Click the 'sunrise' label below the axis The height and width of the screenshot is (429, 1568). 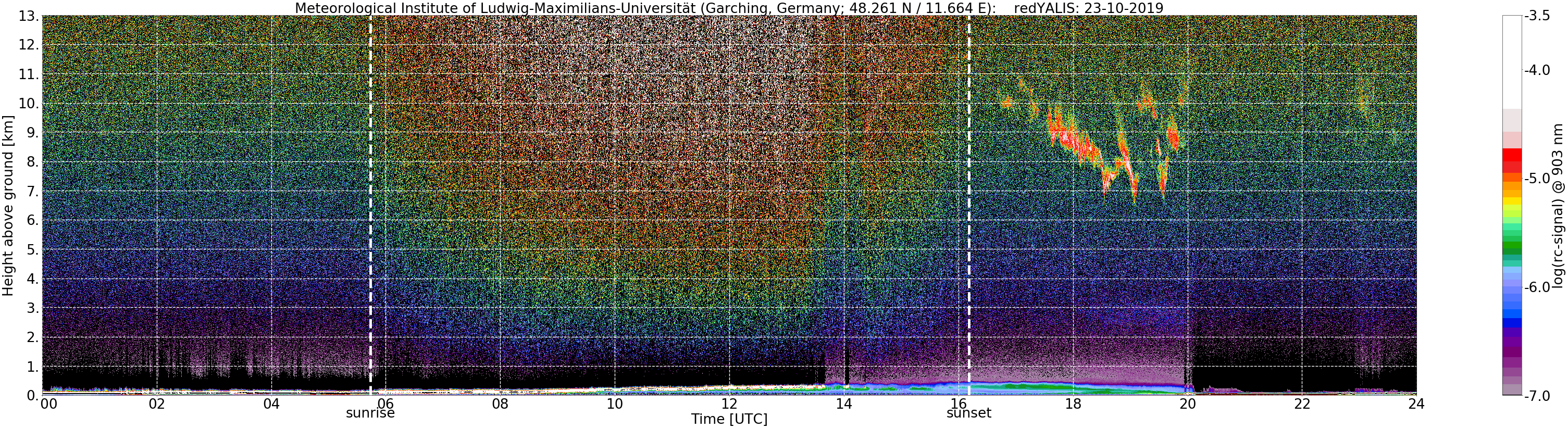(371, 413)
